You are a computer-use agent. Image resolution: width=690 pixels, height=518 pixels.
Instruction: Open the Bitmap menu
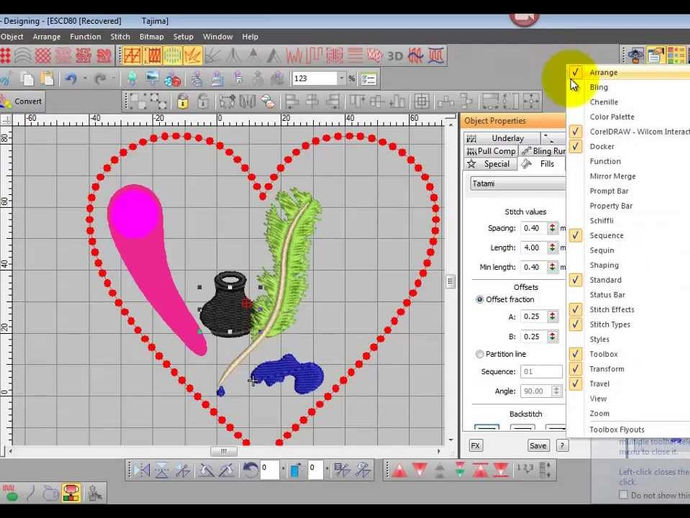click(151, 37)
